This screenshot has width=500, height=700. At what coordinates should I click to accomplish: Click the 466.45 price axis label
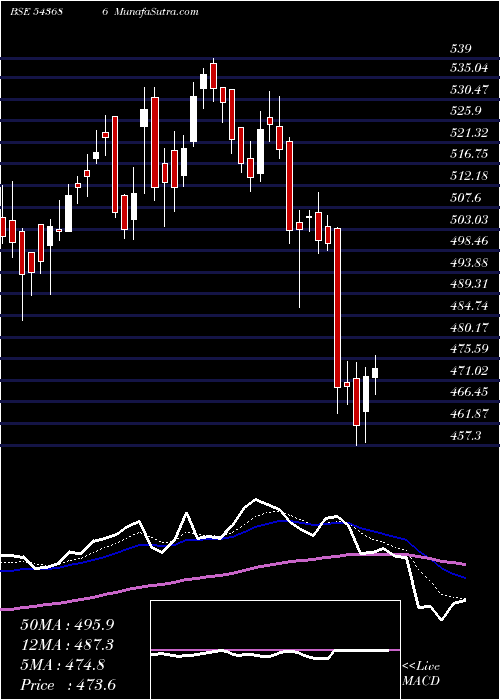coord(470,392)
